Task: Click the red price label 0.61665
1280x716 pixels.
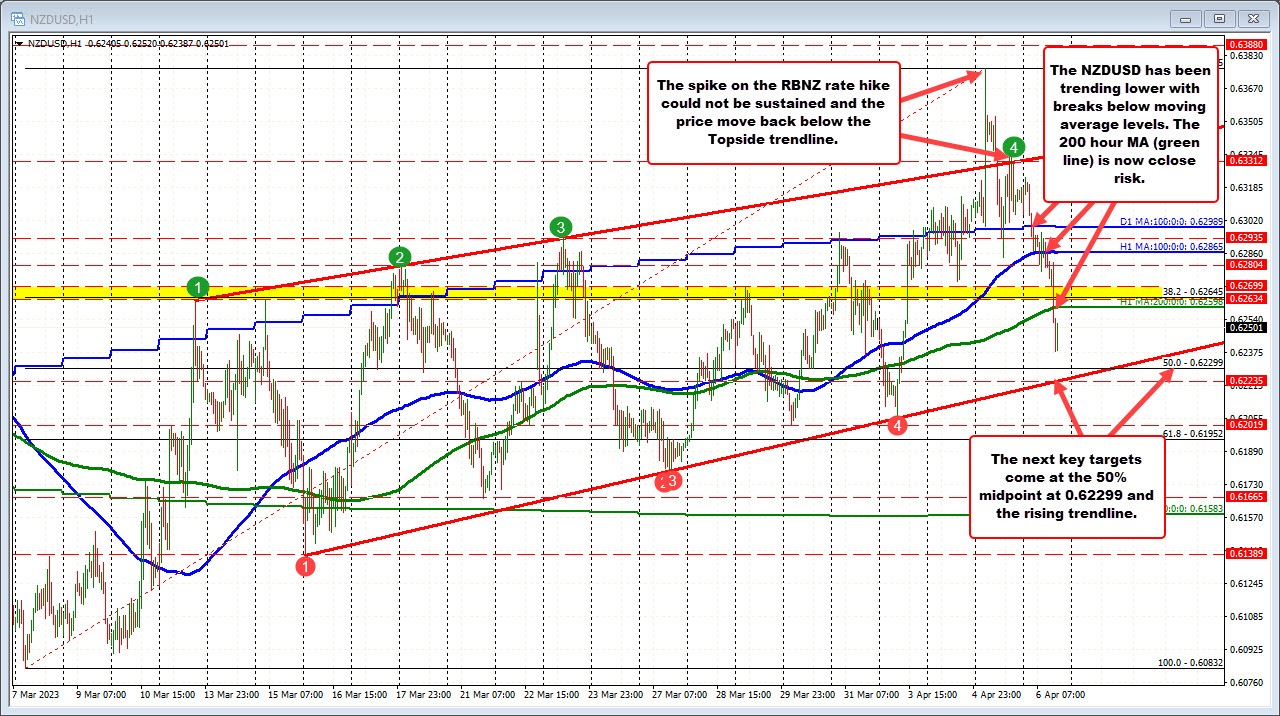Action: [1245, 497]
